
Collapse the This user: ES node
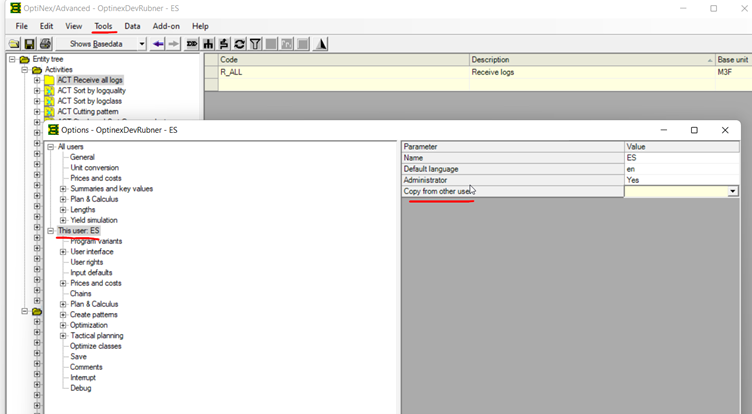(50, 231)
